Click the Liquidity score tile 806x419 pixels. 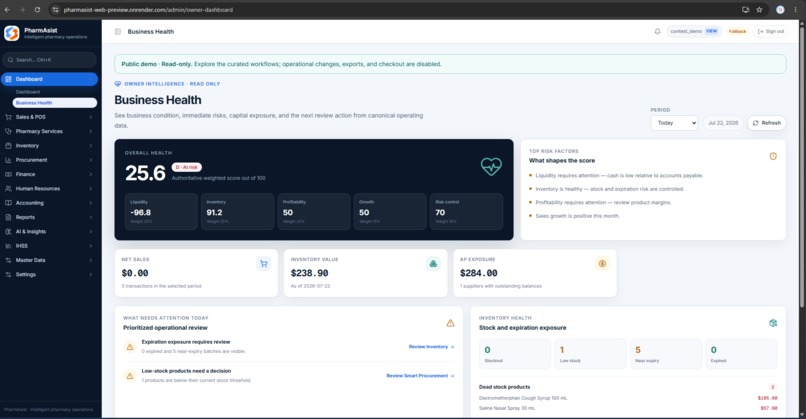[x=161, y=211]
